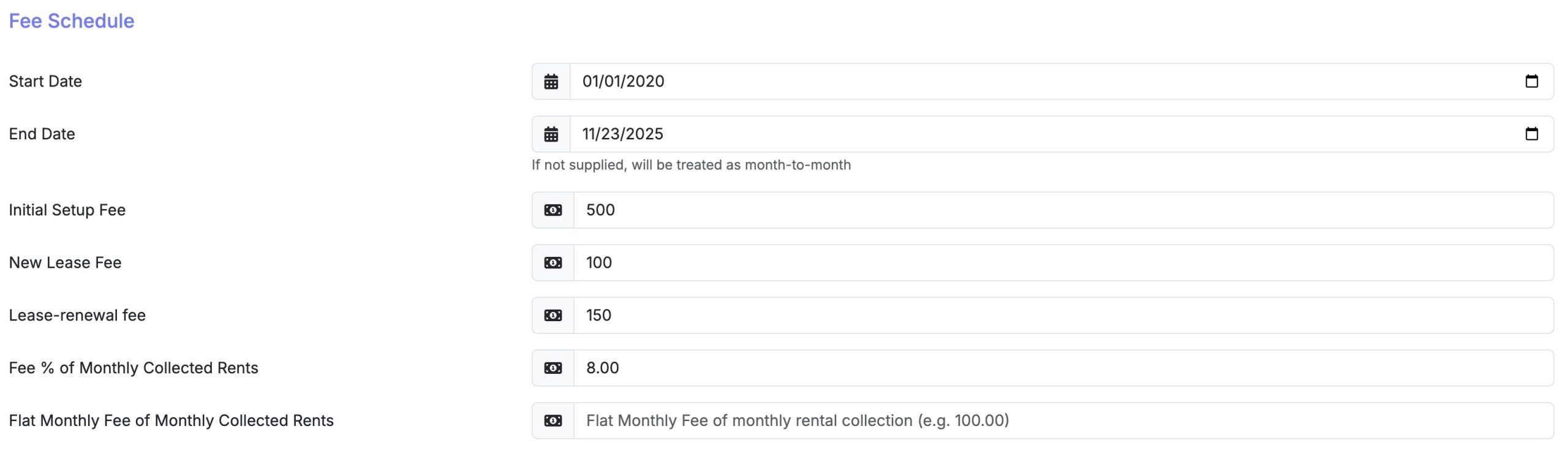The image size is (1568, 464).
Task: Click the cash icon for Lease-renewal fee
Action: click(552, 315)
